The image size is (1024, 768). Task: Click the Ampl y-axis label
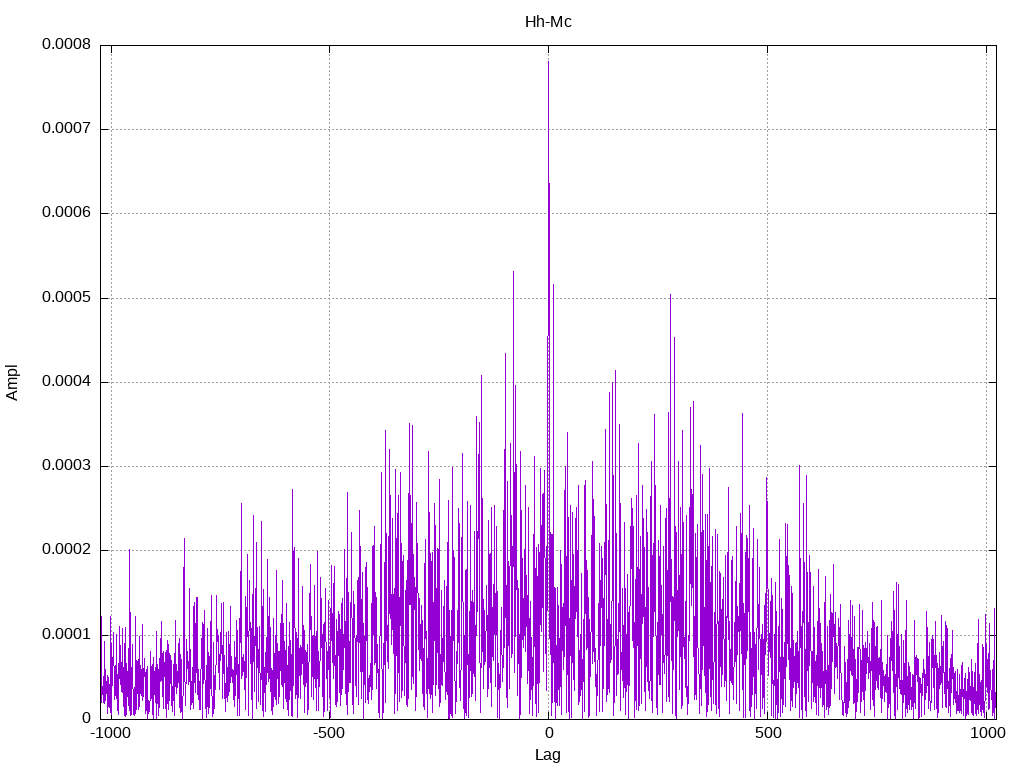(12, 383)
